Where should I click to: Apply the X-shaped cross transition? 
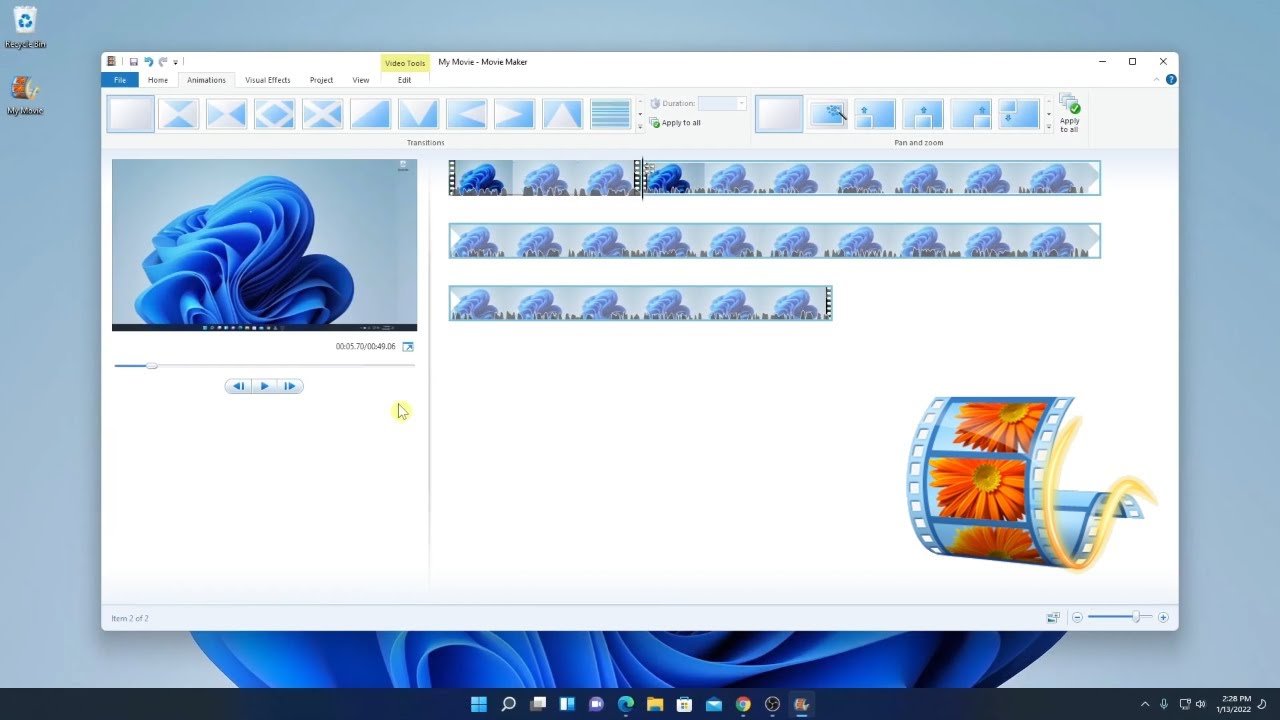click(323, 114)
